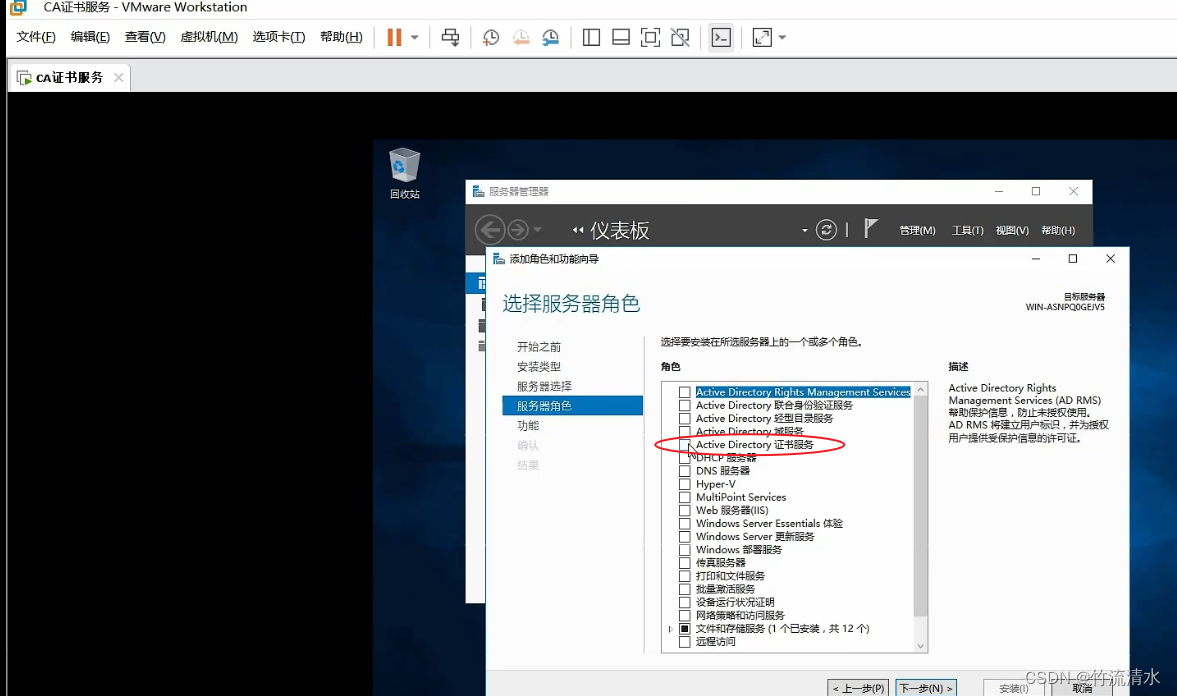
Task: Refresh the Server Manager dashboard
Action: pos(826,230)
